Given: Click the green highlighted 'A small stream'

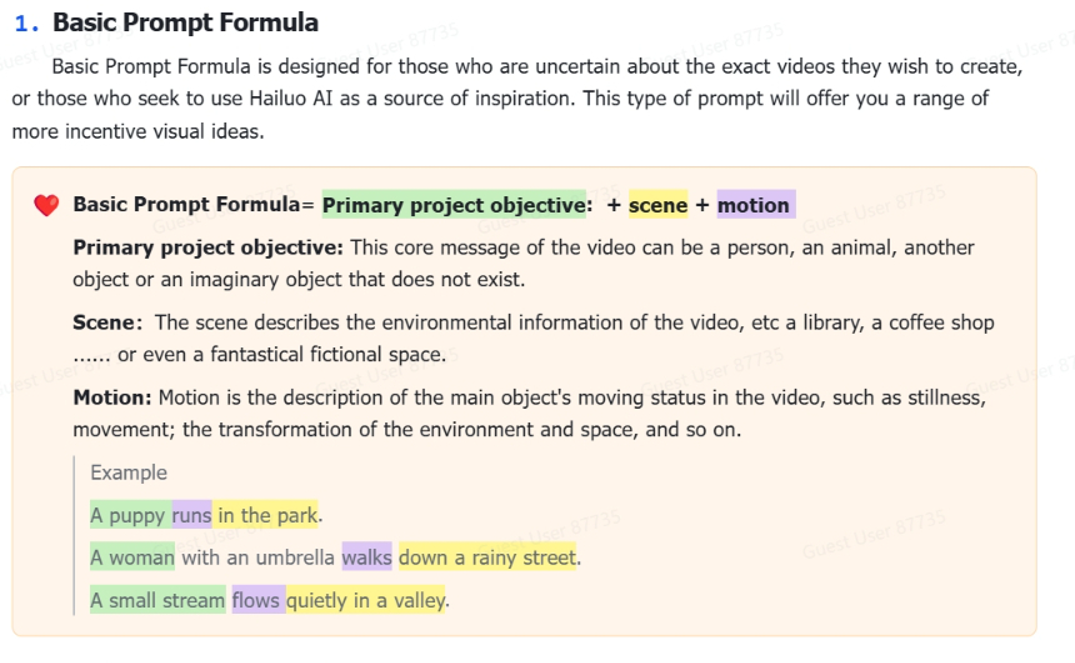Looking at the screenshot, I should 158,599.
